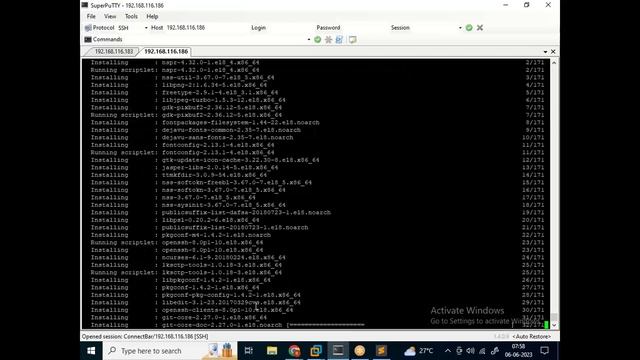Click the green send-command icon
The image size is (640, 360).
click(318, 40)
